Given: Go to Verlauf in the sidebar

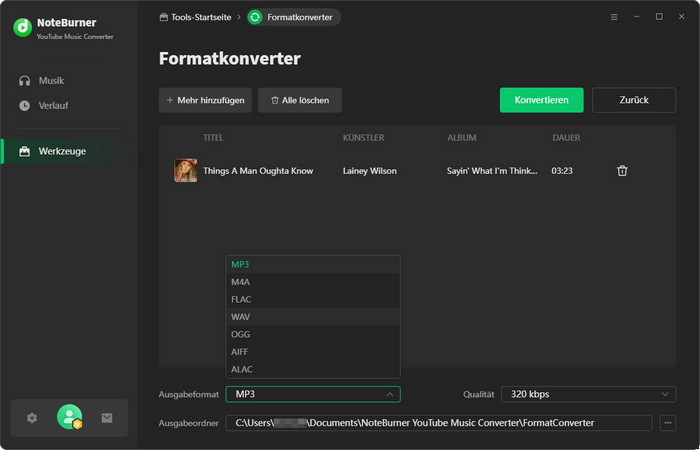Looking at the screenshot, I should tap(53, 105).
